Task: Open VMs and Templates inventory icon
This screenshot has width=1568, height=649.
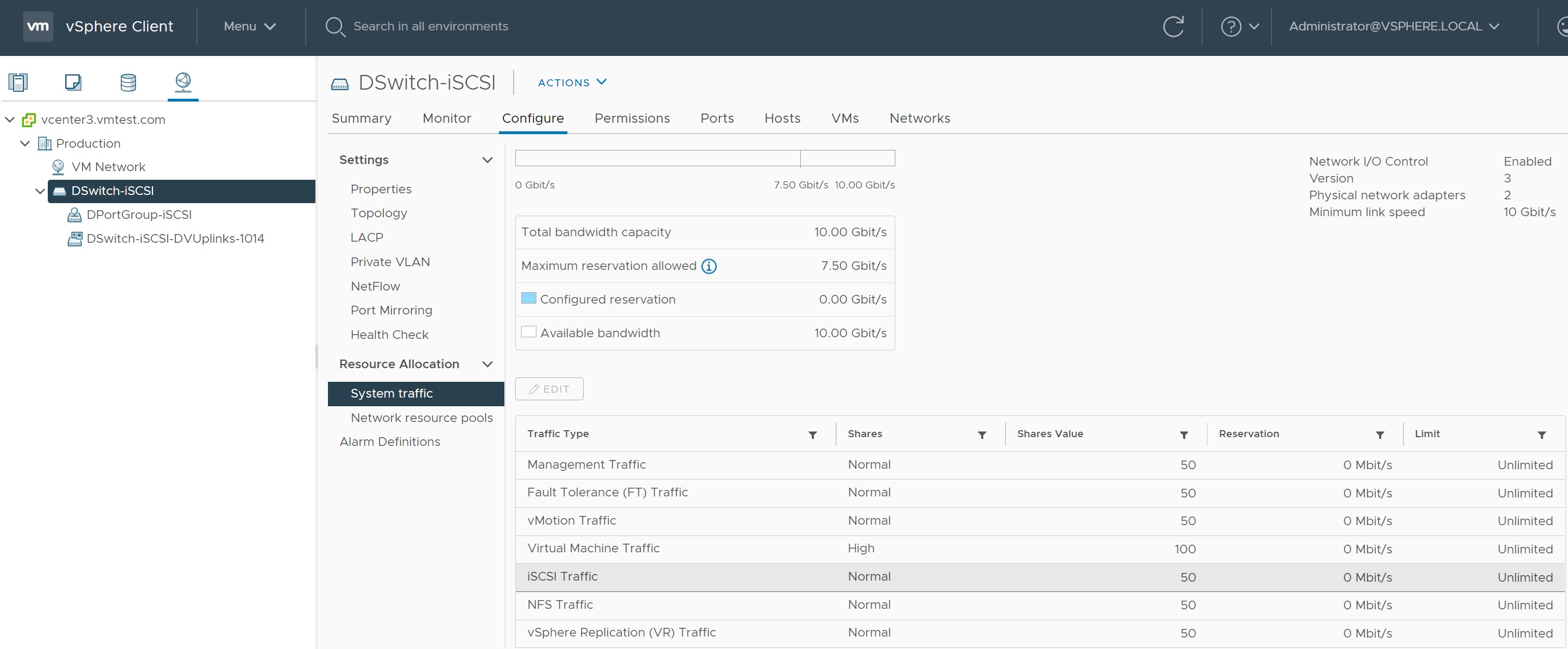Action: [73, 82]
